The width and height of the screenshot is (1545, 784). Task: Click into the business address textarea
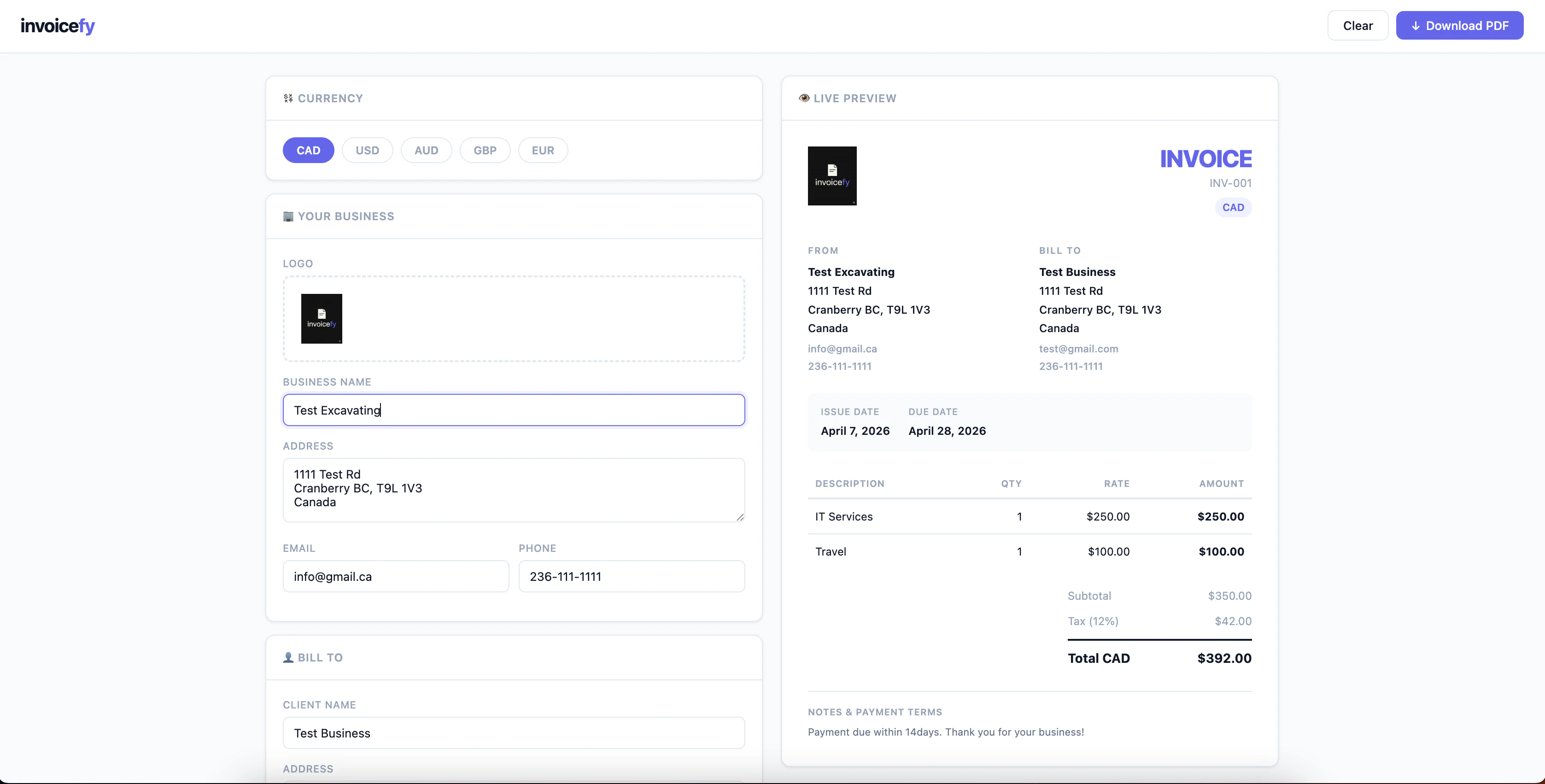point(514,490)
